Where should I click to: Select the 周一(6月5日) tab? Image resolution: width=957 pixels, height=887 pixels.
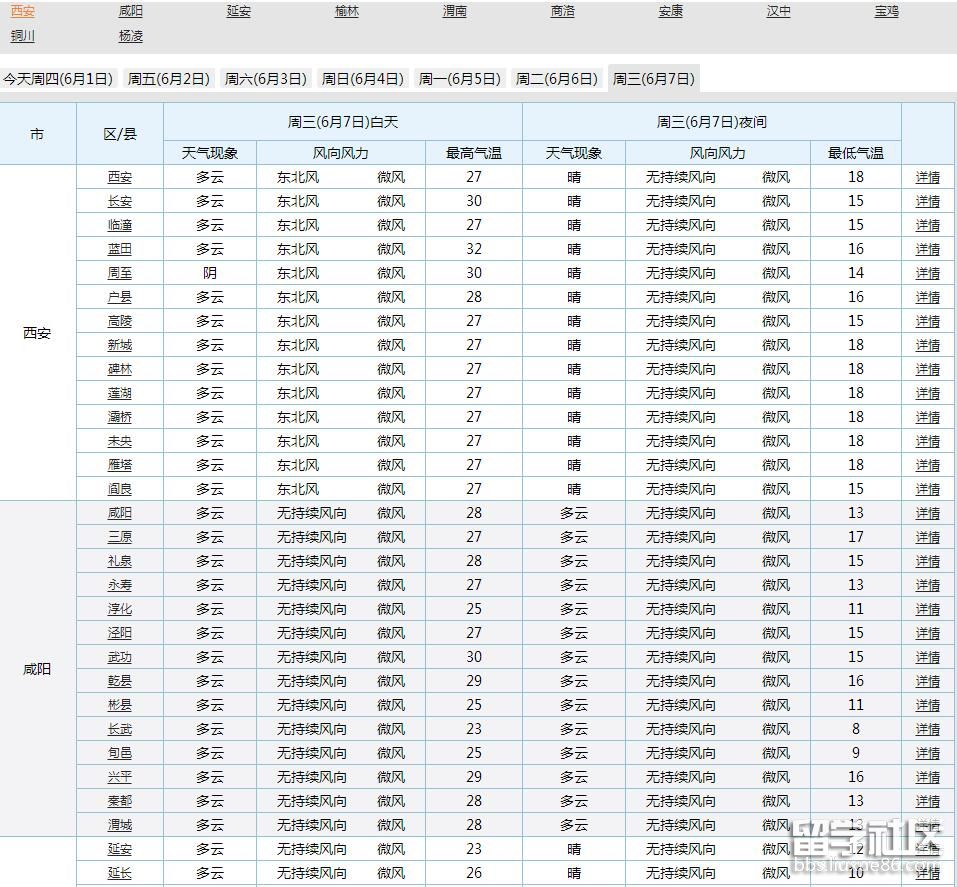click(x=459, y=77)
